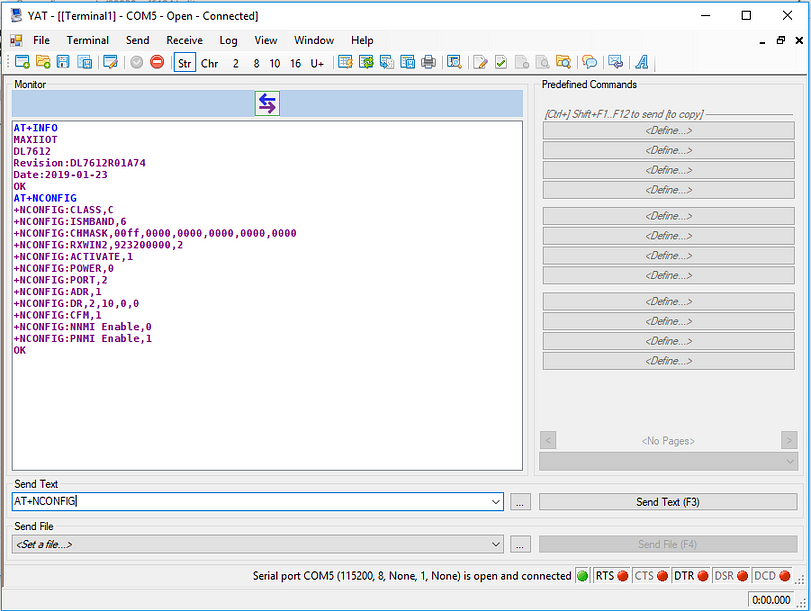
Task: Click the Log On checkmark icon
Action: pyautogui.click(x=501, y=63)
